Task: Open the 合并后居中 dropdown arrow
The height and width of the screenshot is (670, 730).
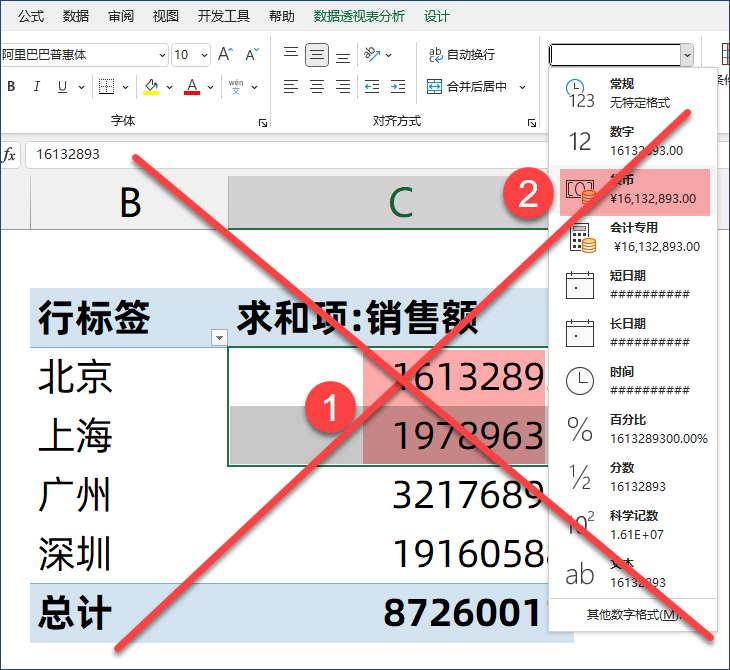Action: [522, 87]
